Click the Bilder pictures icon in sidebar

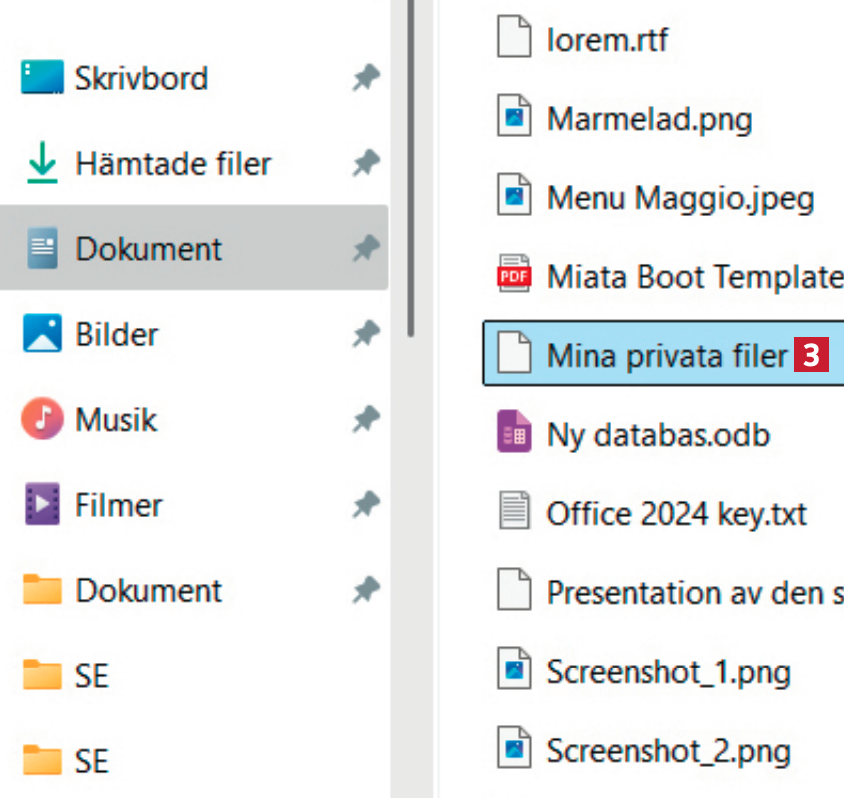(x=42, y=334)
